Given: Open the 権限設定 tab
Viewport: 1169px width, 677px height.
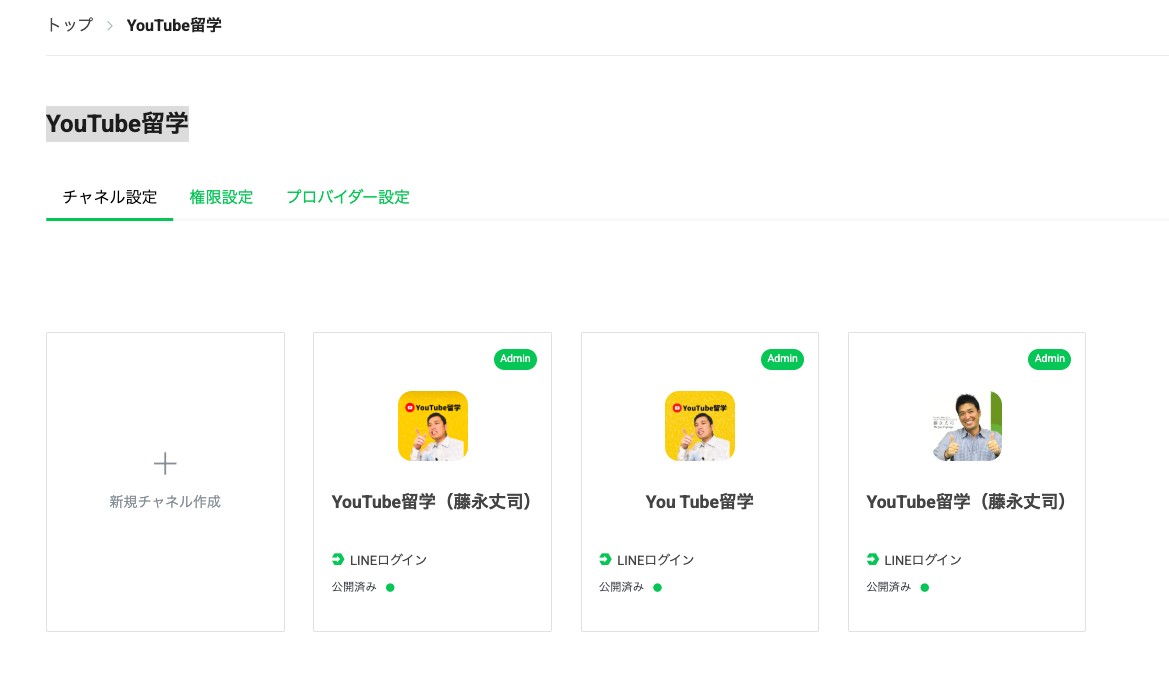Looking at the screenshot, I should pyautogui.click(x=221, y=197).
